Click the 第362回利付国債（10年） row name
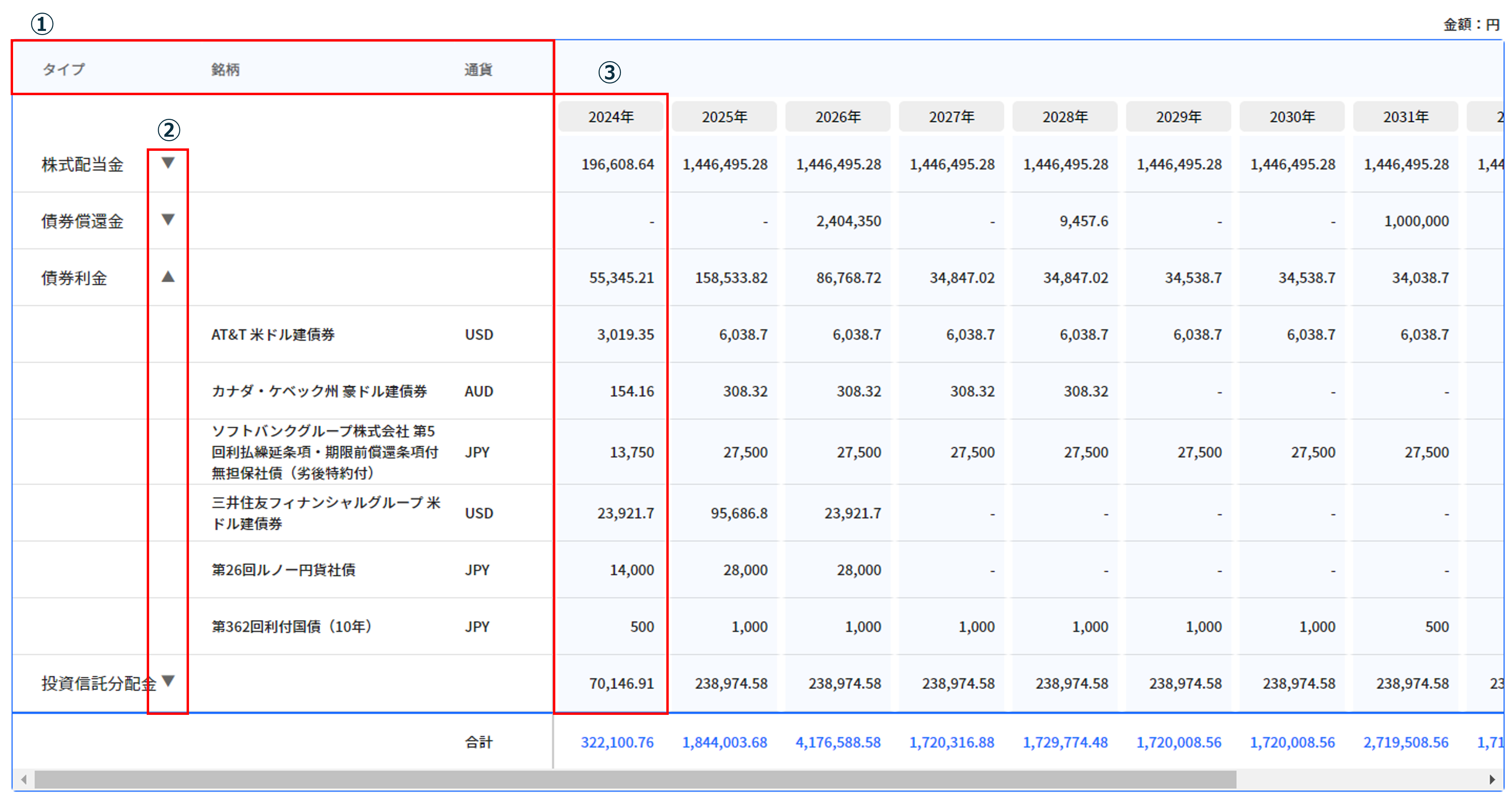The image size is (1512, 798). coord(292,627)
